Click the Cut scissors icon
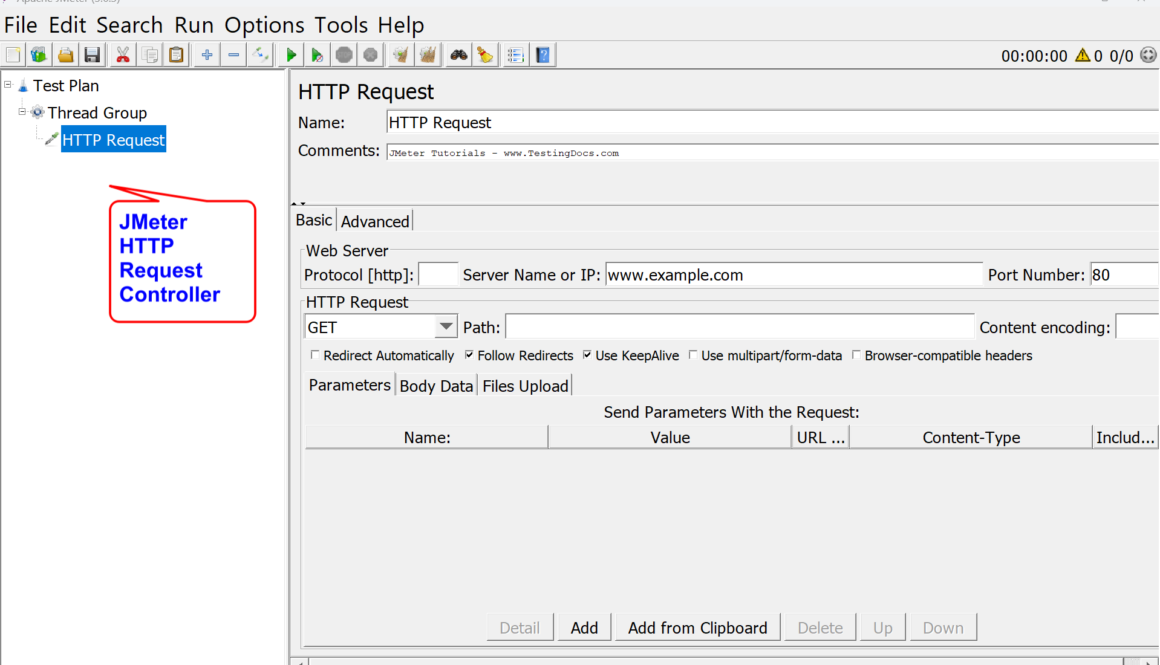 coord(123,55)
